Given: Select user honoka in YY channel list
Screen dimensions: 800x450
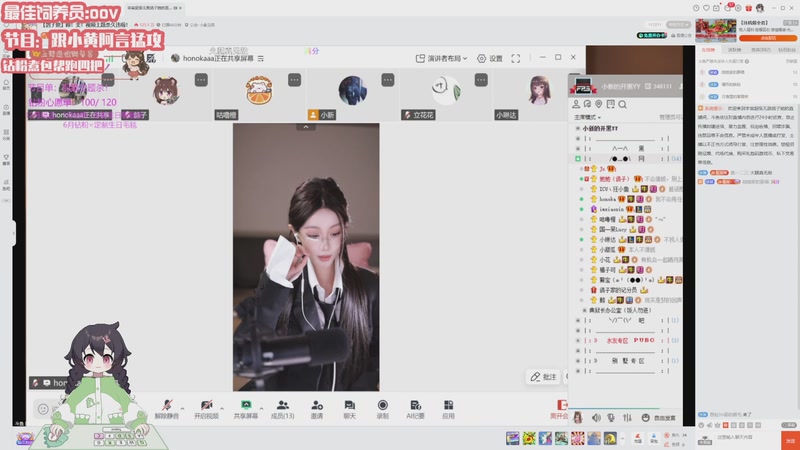Looking at the screenshot, I should tap(607, 199).
